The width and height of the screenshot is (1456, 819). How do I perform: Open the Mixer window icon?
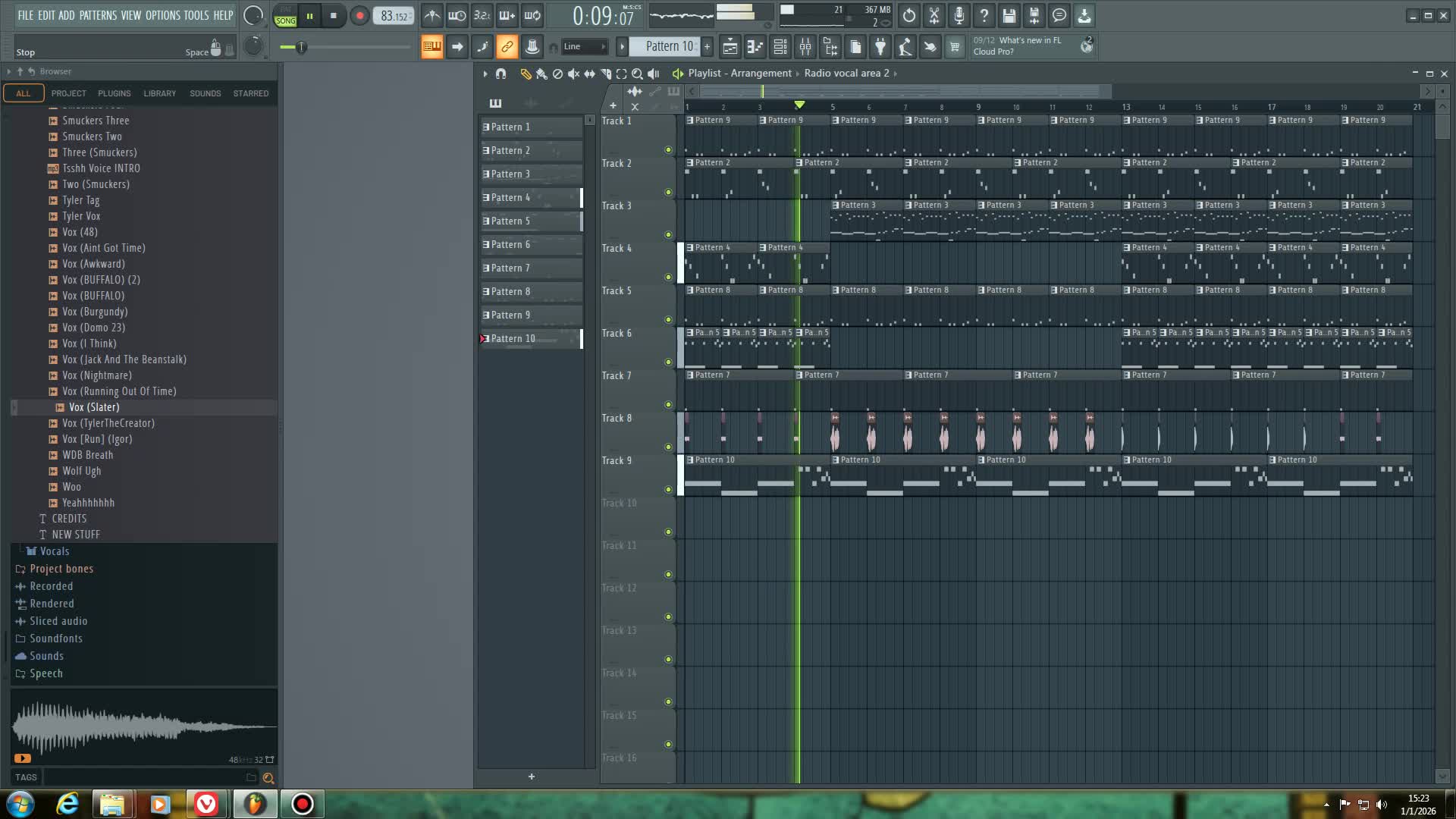click(805, 47)
